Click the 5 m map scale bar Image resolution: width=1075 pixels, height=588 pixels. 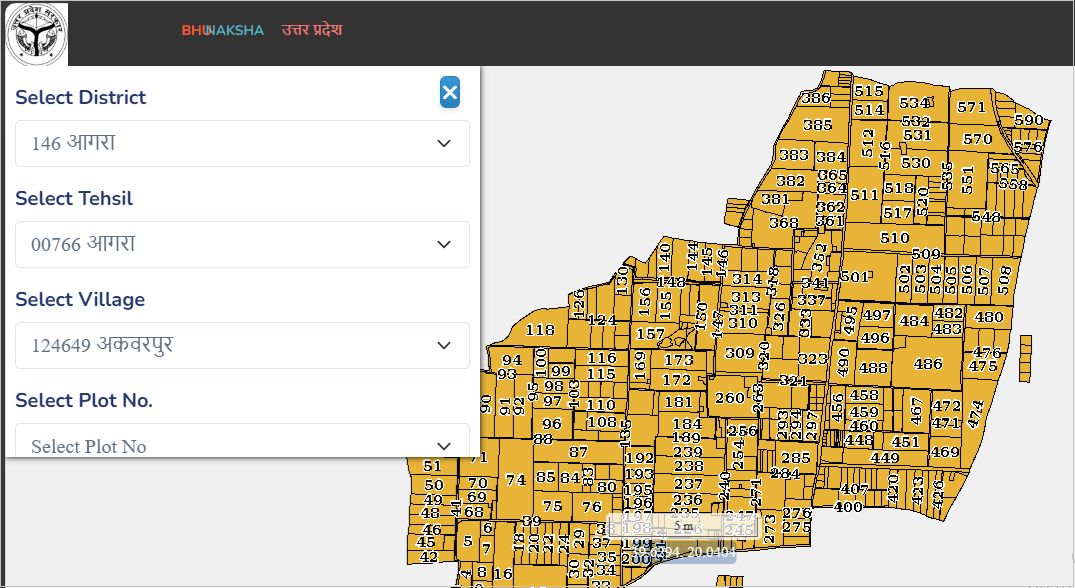coord(684,526)
